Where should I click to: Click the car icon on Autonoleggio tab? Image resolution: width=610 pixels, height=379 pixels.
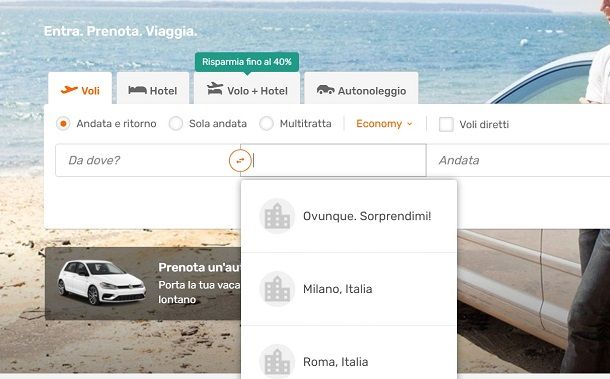pyautogui.click(x=325, y=90)
